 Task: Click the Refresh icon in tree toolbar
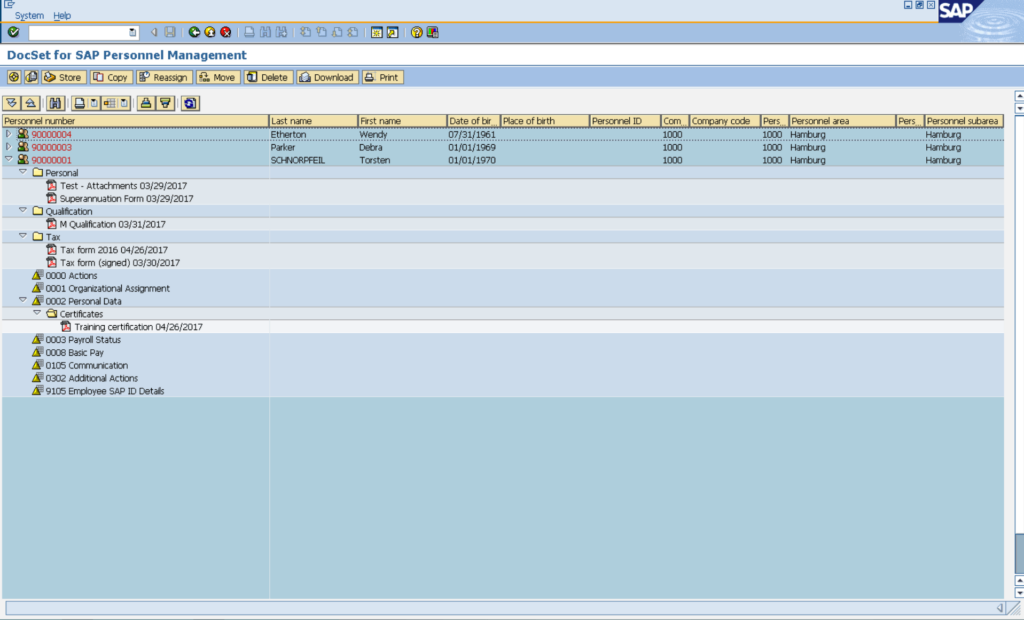pyautogui.click(x=190, y=103)
